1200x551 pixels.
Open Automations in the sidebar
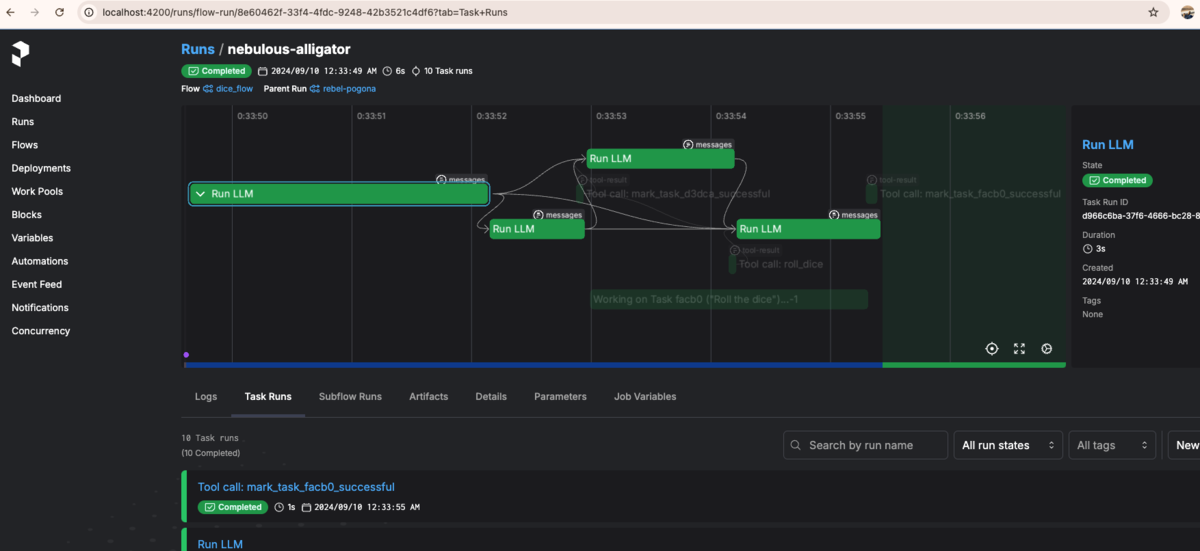tap(40, 261)
